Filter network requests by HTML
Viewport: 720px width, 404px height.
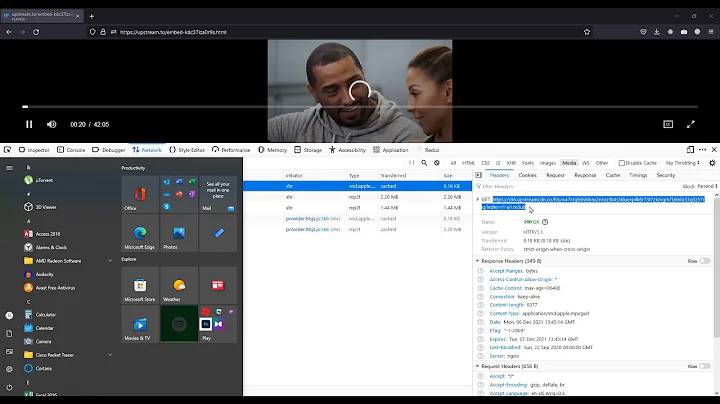[x=468, y=163]
